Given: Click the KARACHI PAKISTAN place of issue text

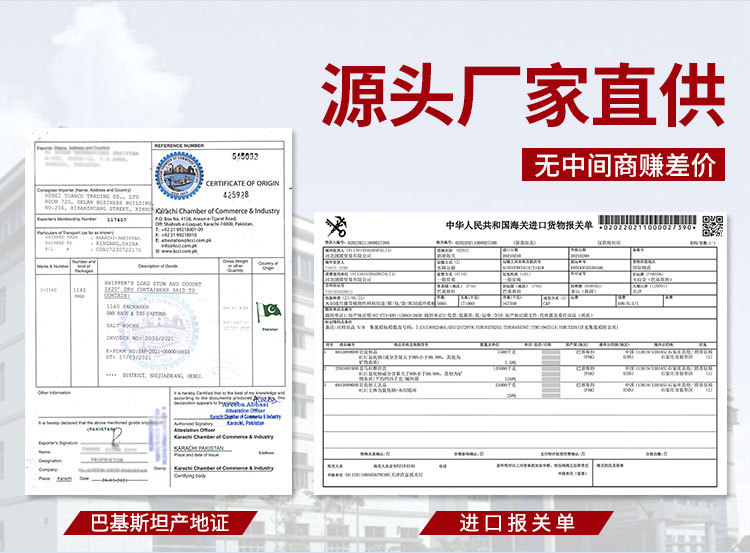Looking at the screenshot, I should (199, 448).
